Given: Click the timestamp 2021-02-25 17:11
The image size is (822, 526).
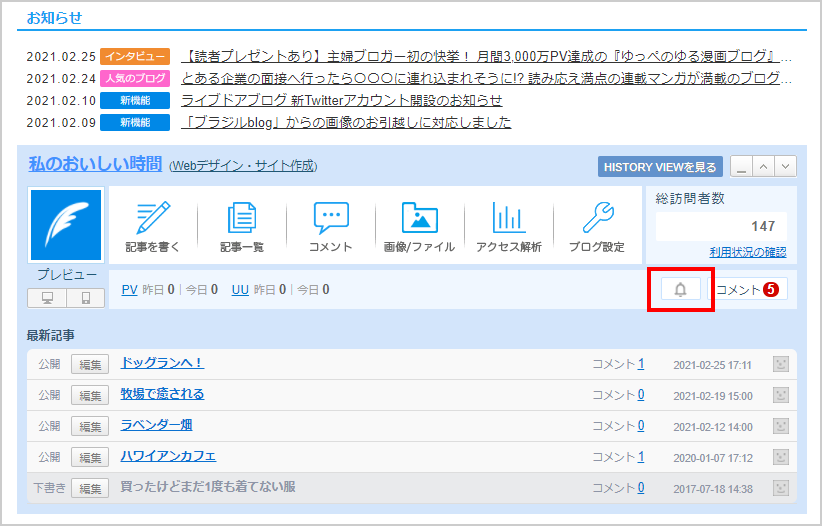Looking at the screenshot, I should pyautogui.click(x=712, y=365).
